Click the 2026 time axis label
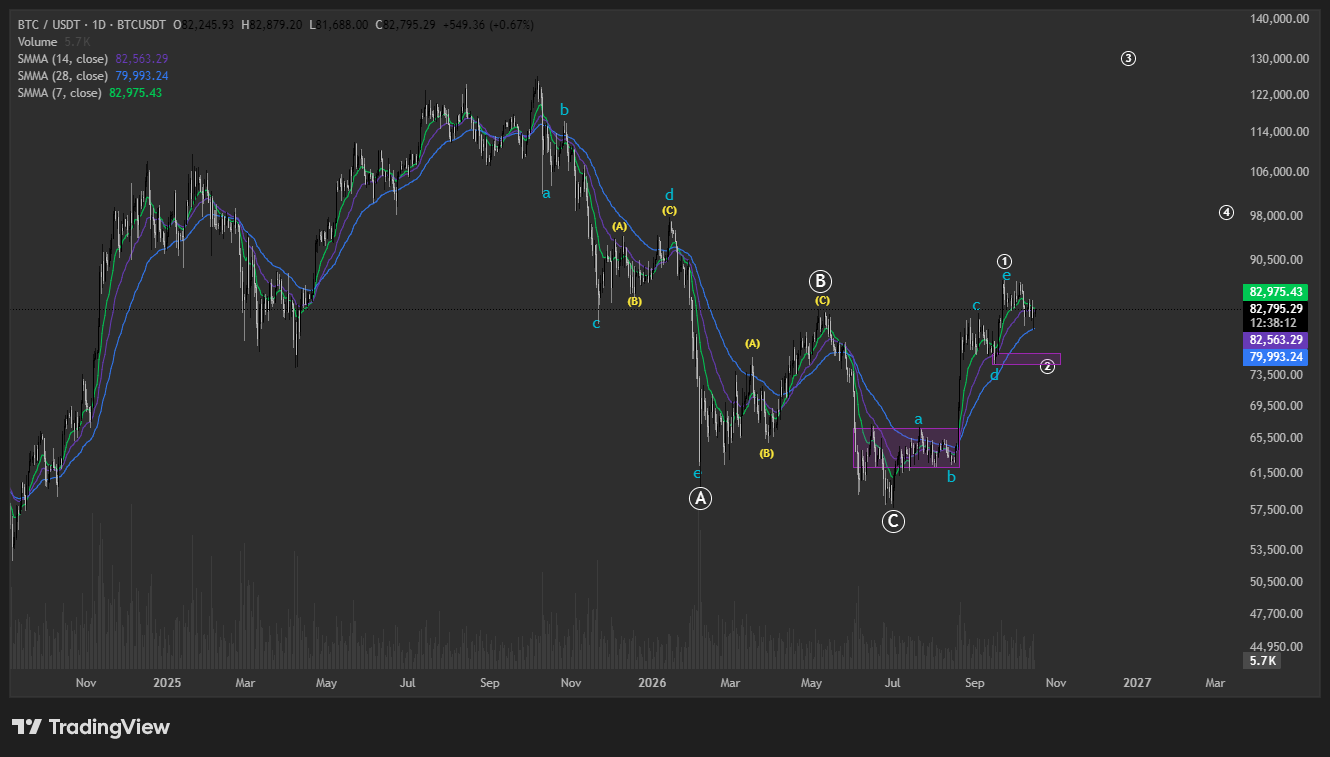 (651, 683)
